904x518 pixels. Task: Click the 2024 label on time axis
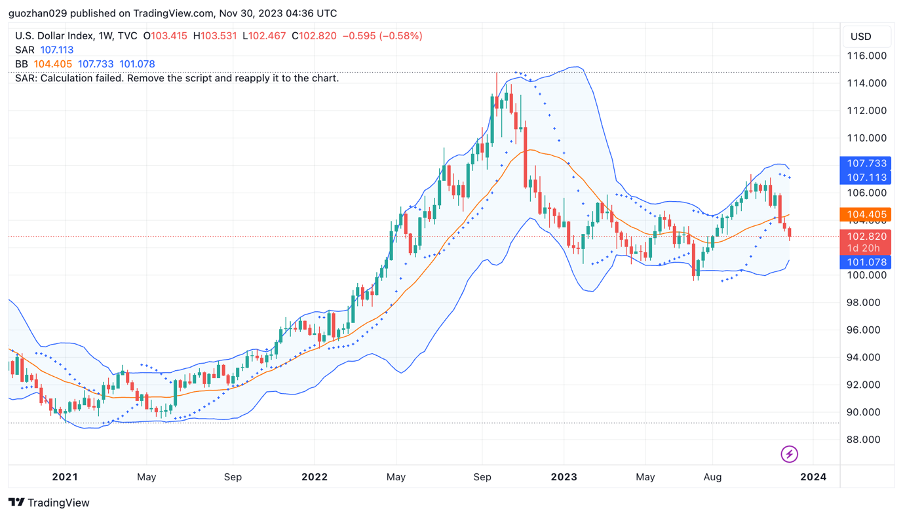click(x=813, y=477)
